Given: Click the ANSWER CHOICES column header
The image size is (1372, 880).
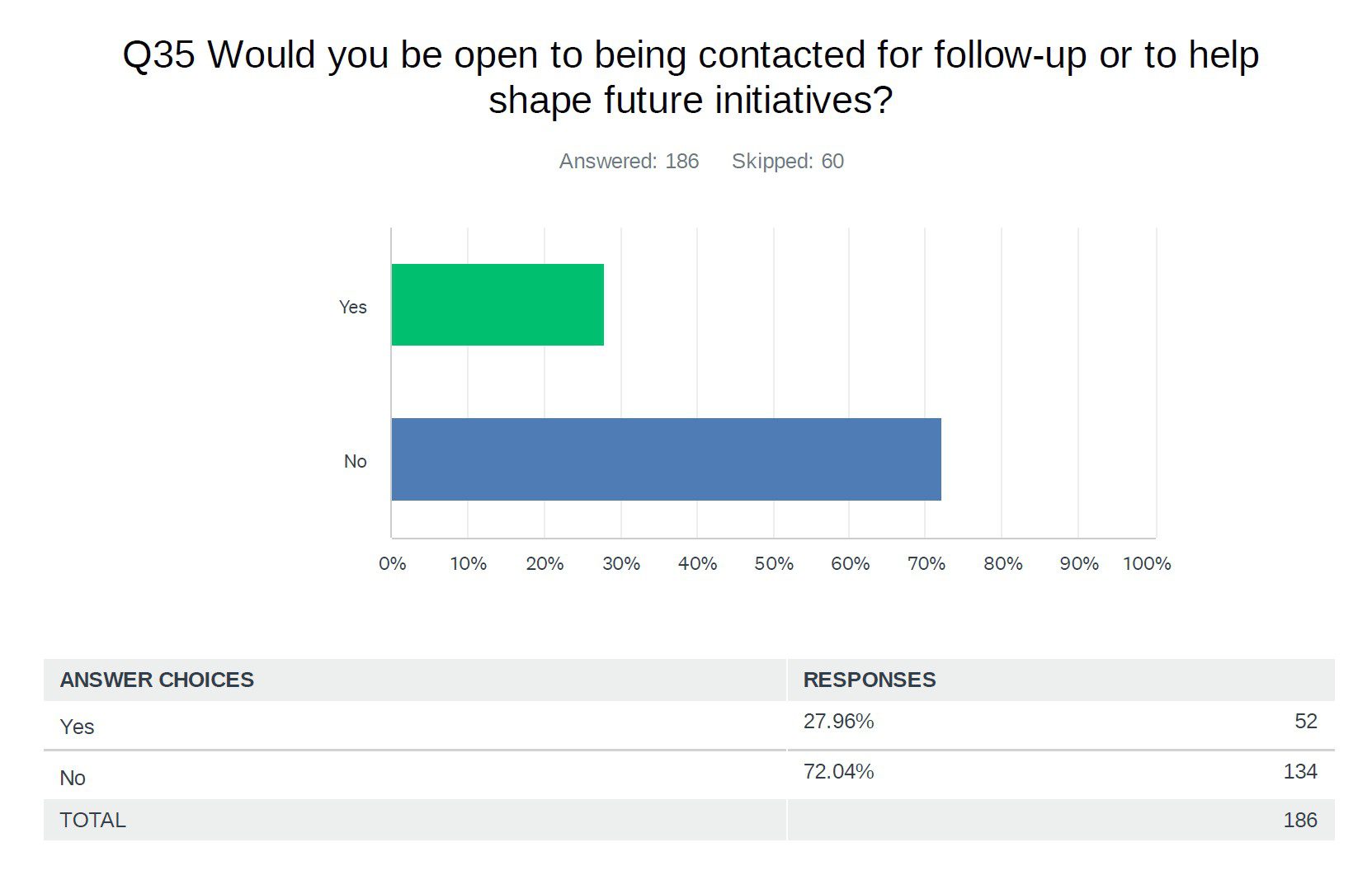Looking at the screenshot, I should pyautogui.click(x=157, y=680).
